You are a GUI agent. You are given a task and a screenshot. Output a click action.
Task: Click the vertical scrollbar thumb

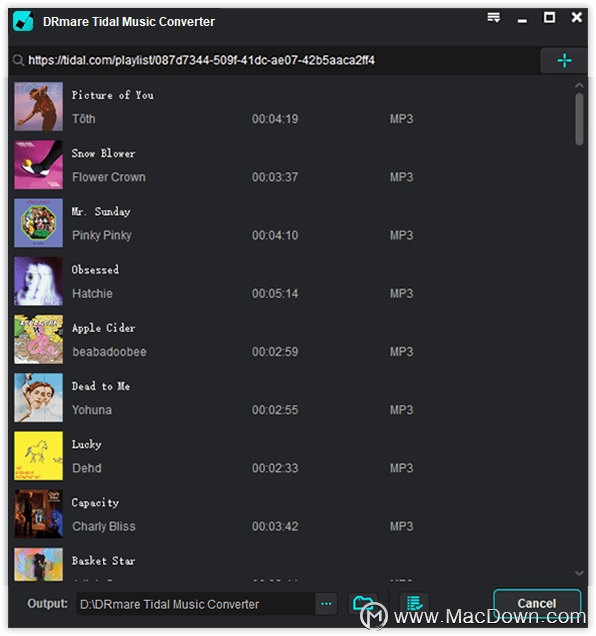click(579, 119)
